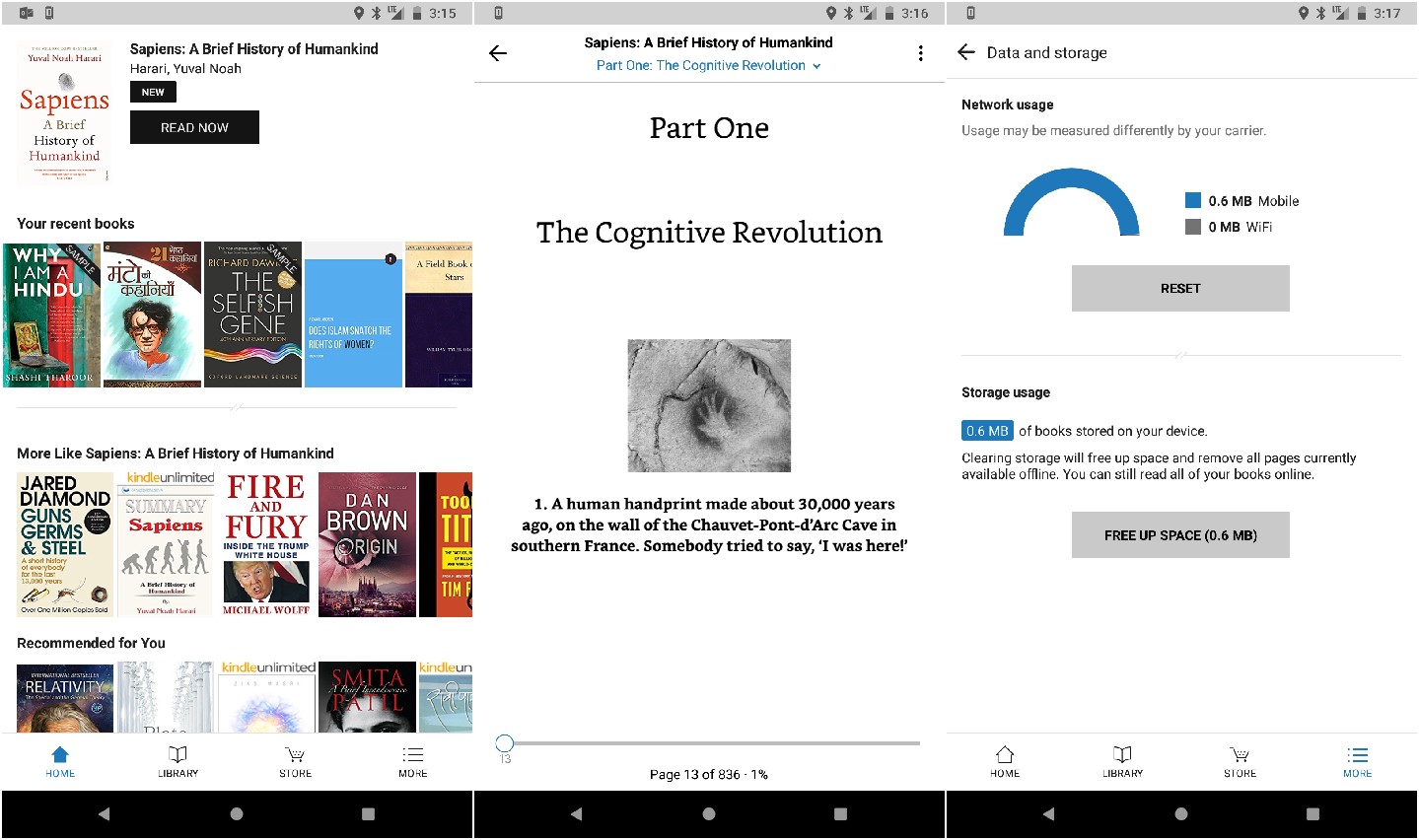This screenshot has width=1419, height=840.
Task: Tap Android home button in reader screen
Action: (x=709, y=814)
